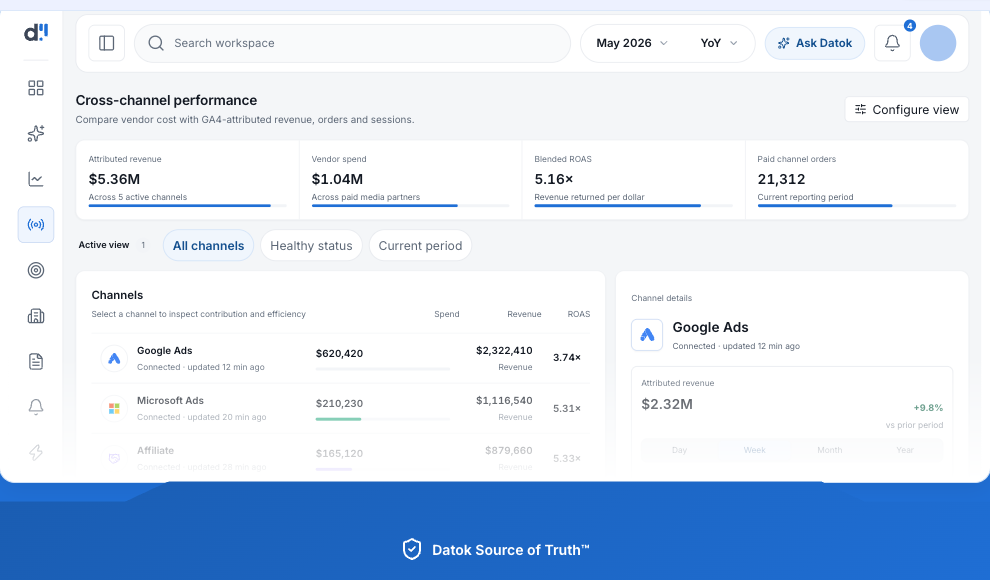Open the building icon in sidebar
Screen dimensions: 990x580
pyautogui.click(x=36, y=316)
